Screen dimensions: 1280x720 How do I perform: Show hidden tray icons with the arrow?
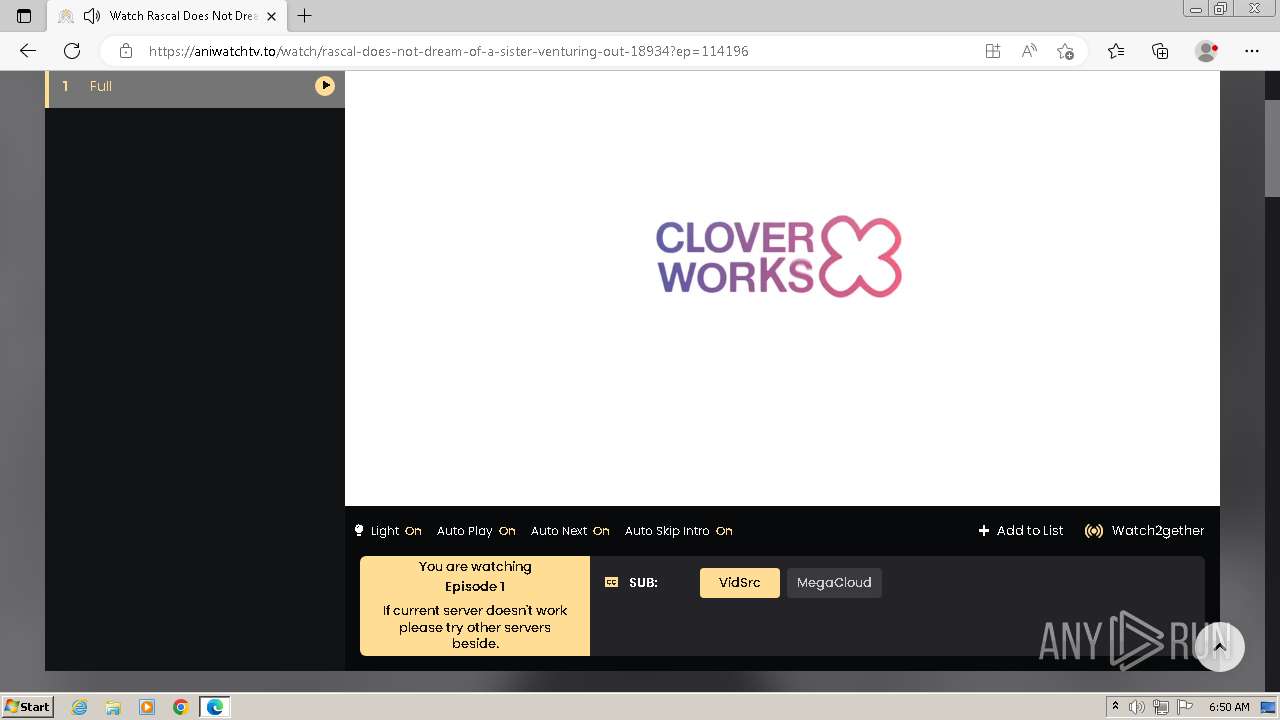1115,707
